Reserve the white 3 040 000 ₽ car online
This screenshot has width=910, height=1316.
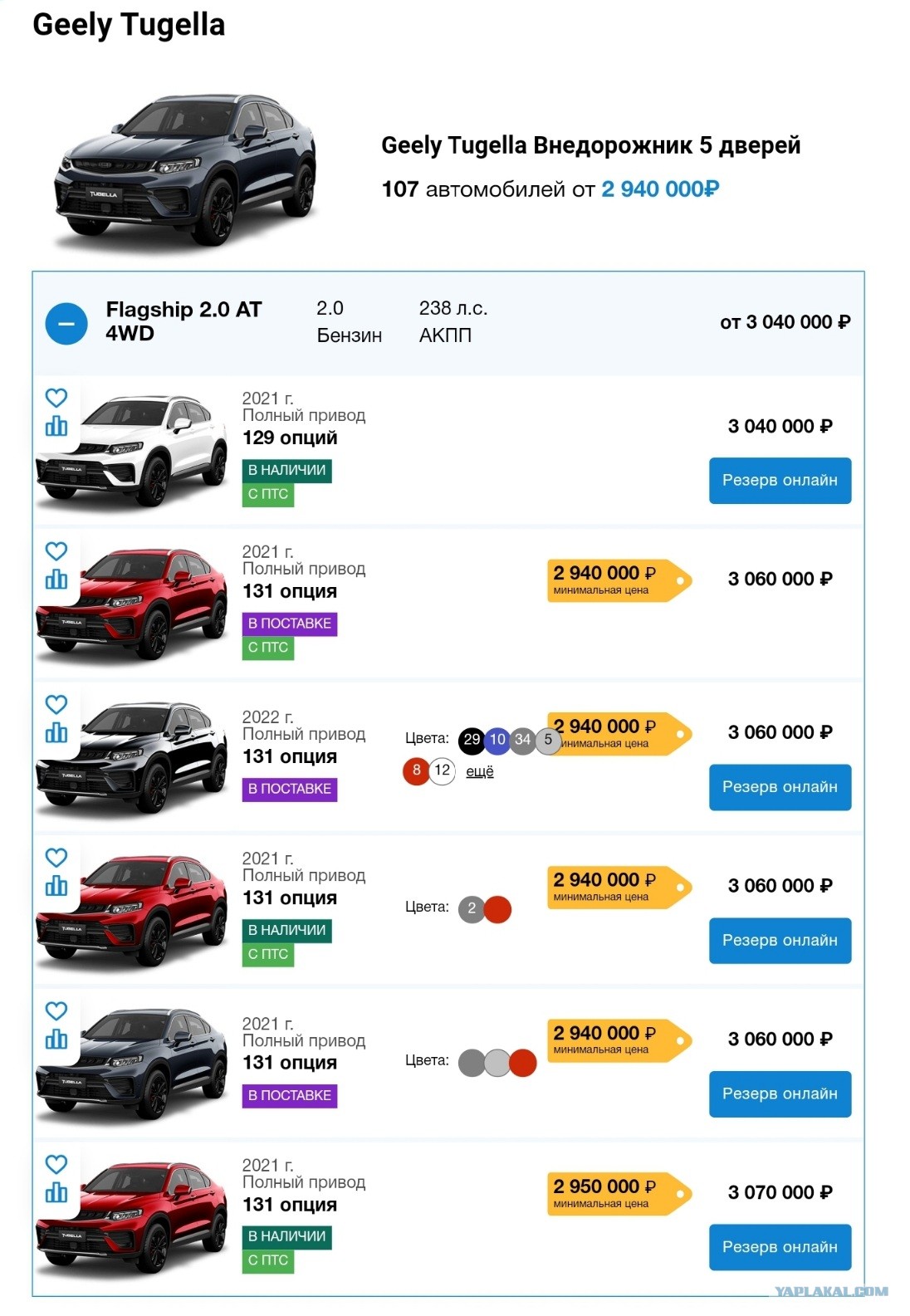point(780,480)
